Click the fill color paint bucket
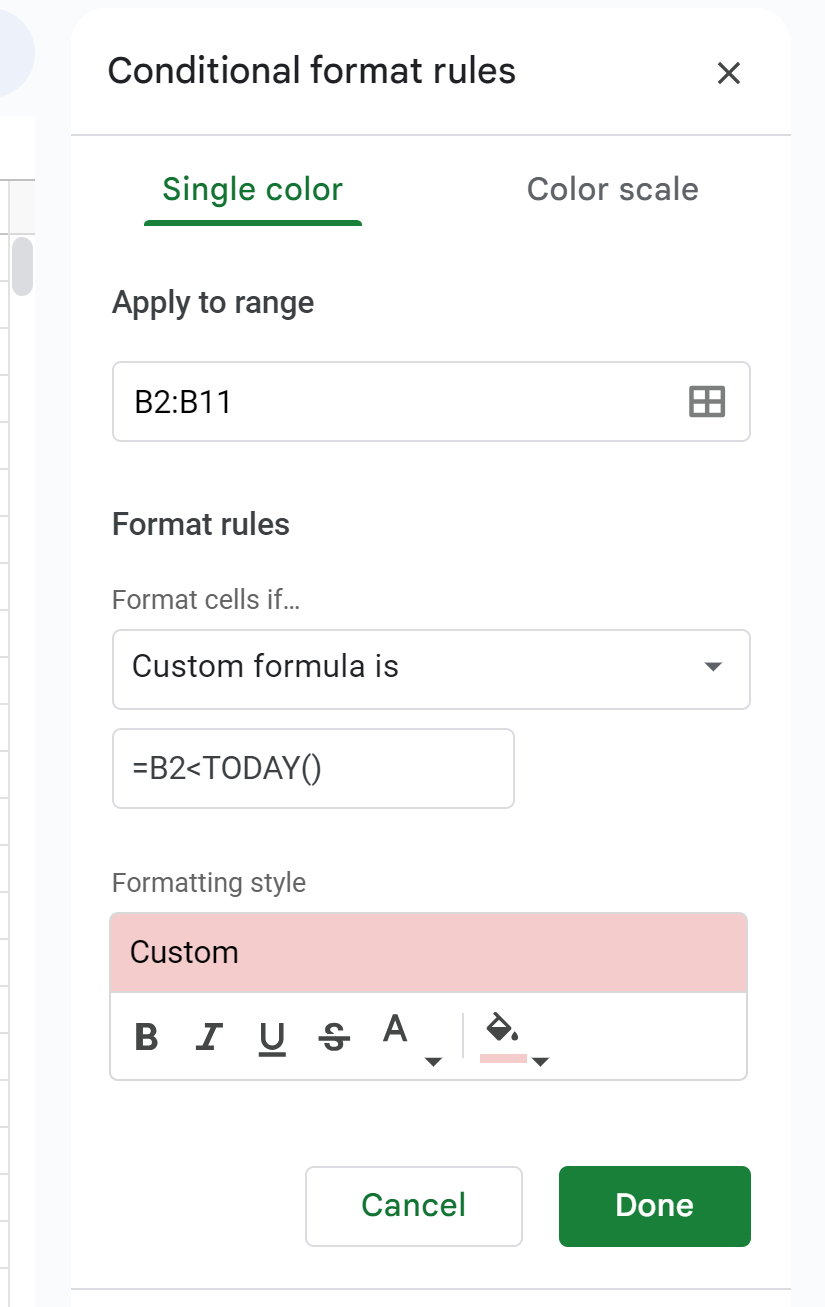 point(502,1028)
